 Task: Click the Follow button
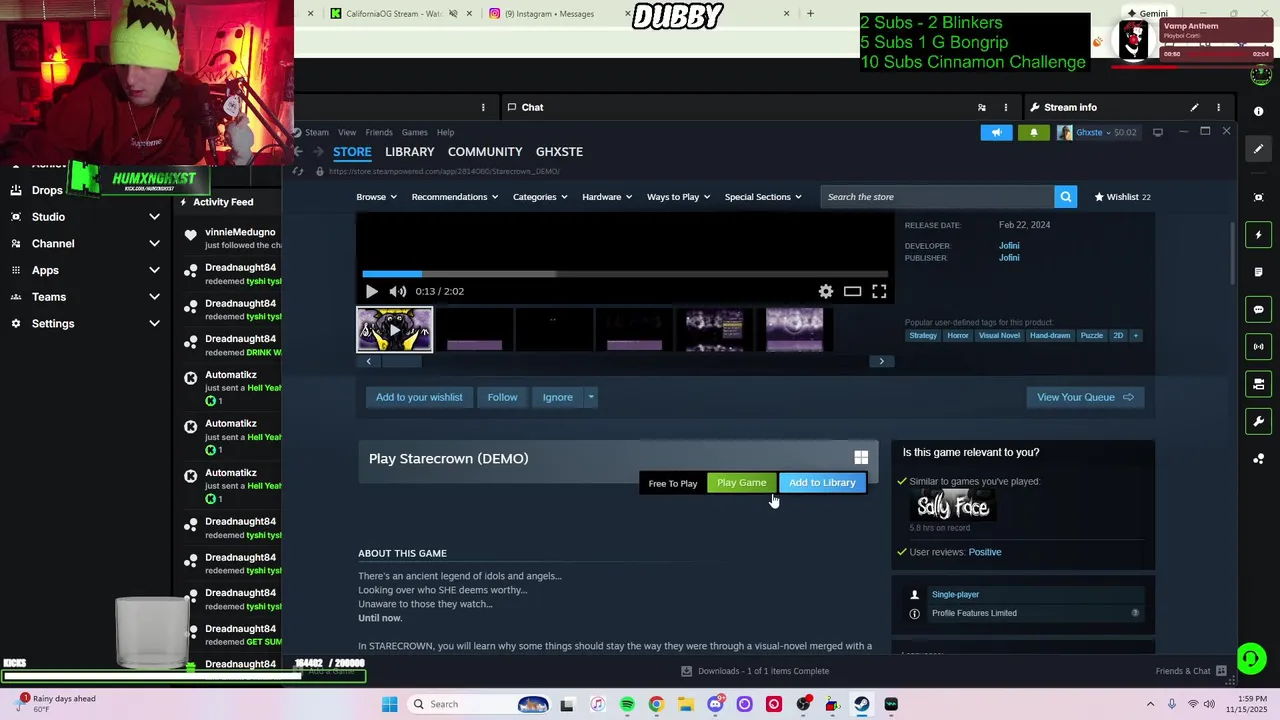point(502,397)
